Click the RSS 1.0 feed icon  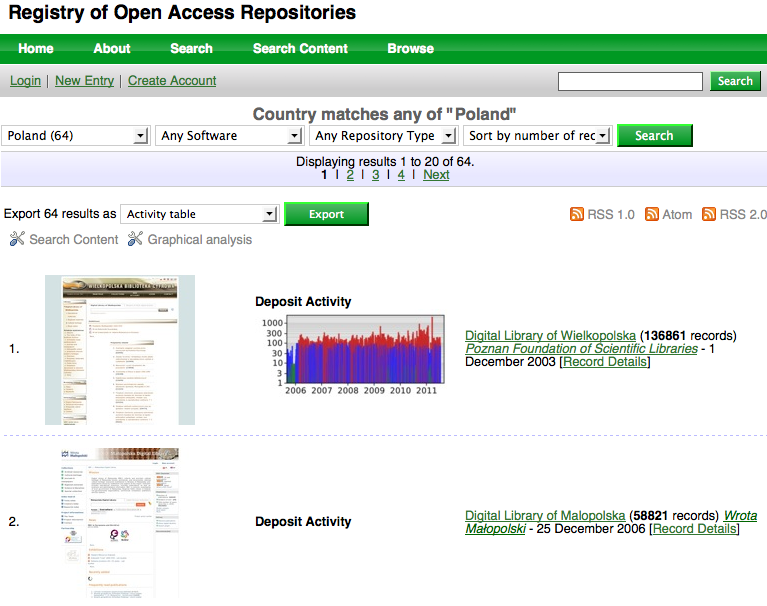577,214
